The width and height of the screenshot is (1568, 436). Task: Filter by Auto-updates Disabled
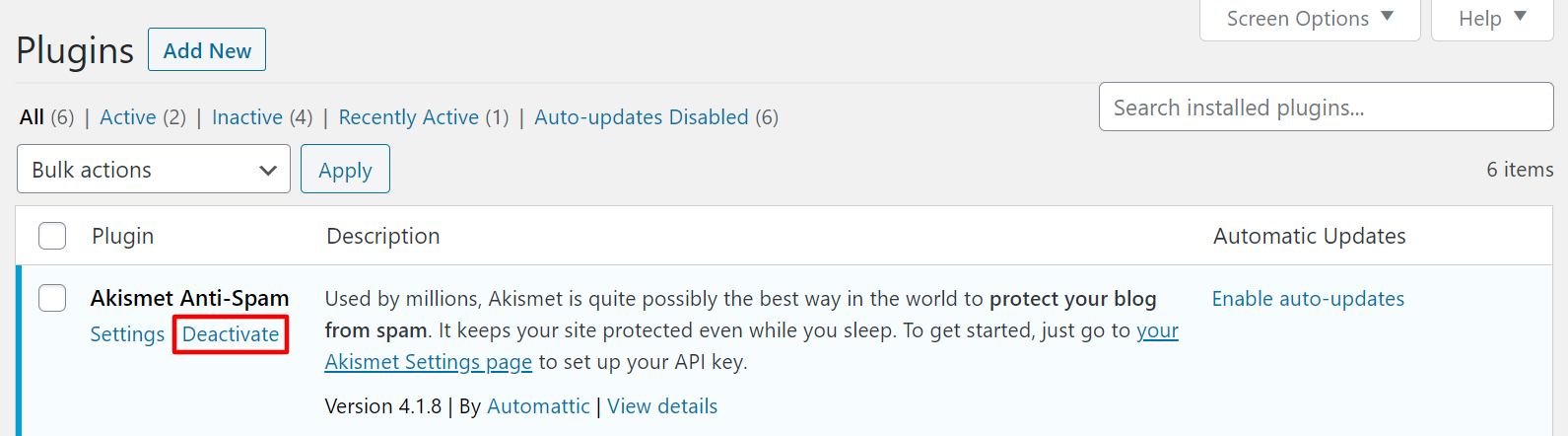tap(641, 117)
